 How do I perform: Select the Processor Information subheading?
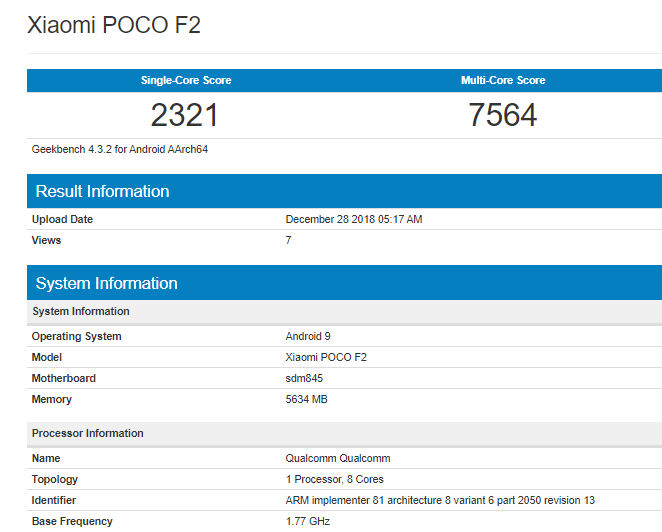tap(88, 433)
